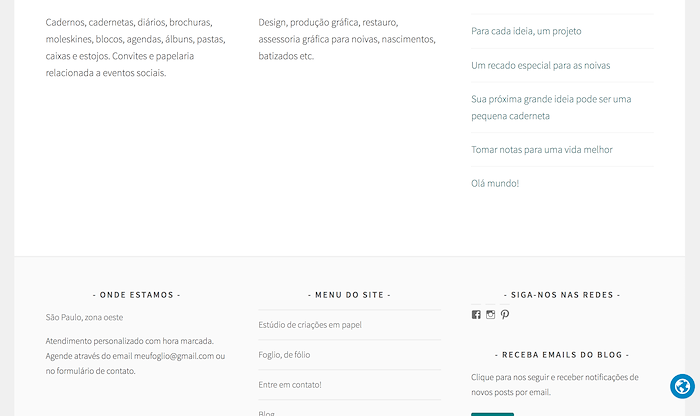This screenshot has width=700, height=416.
Task: Open the Pinterest social icon
Action: point(504,315)
